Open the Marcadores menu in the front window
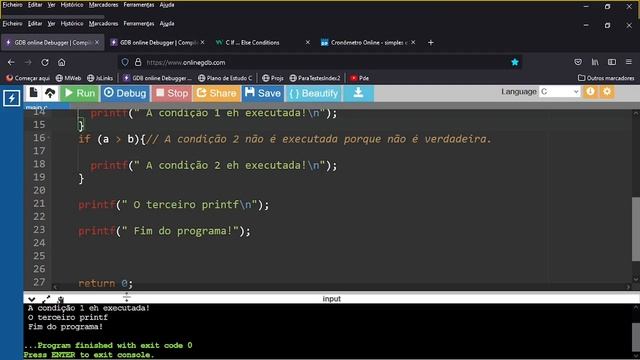This screenshot has width=640, height=360. pos(103,24)
